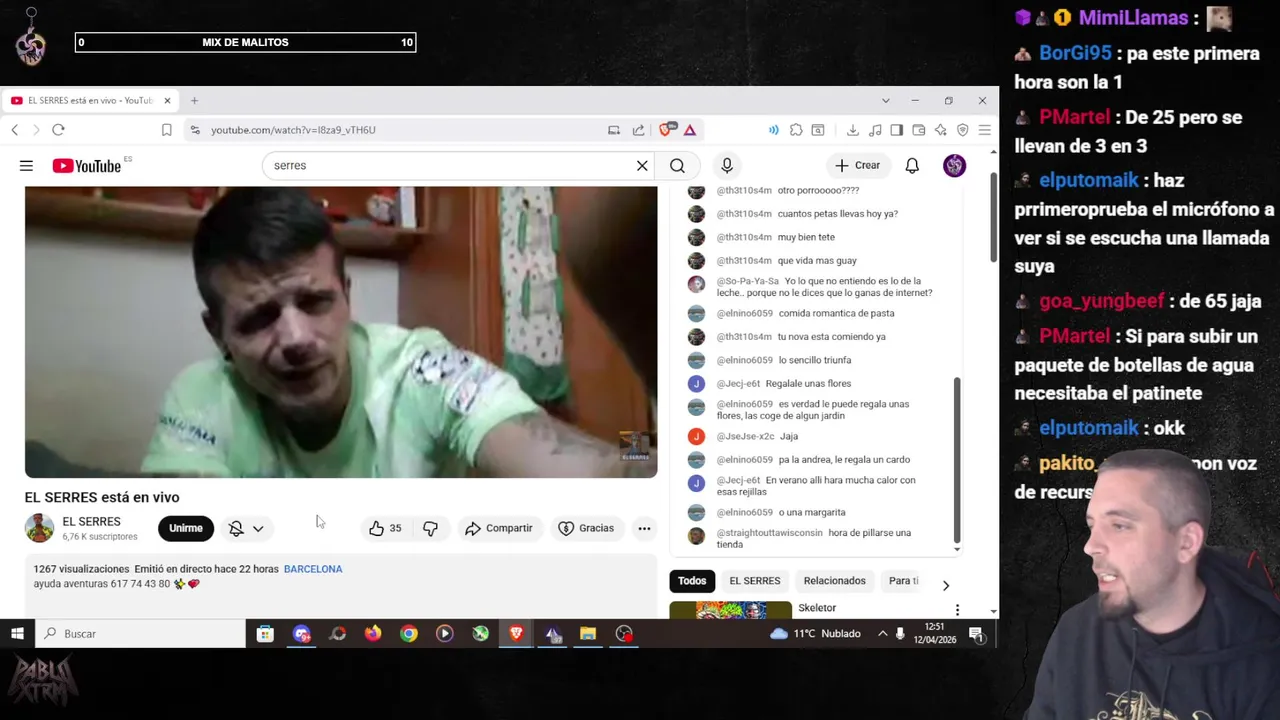Open Leo AI sparkle icon

(940, 130)
